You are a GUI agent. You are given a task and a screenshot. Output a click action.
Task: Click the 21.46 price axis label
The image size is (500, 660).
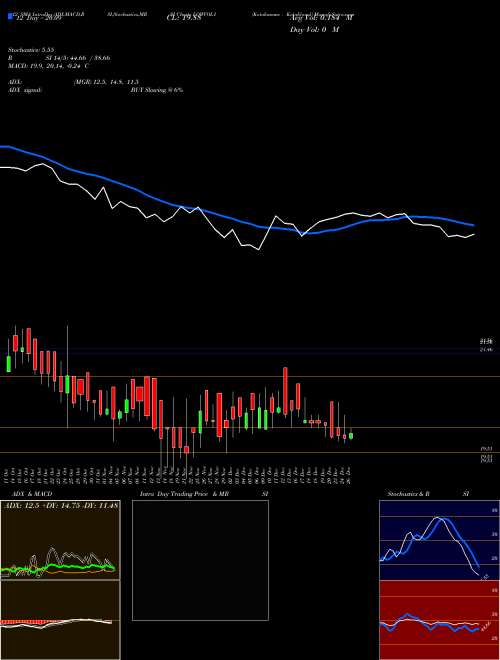(x=486, y=350)
